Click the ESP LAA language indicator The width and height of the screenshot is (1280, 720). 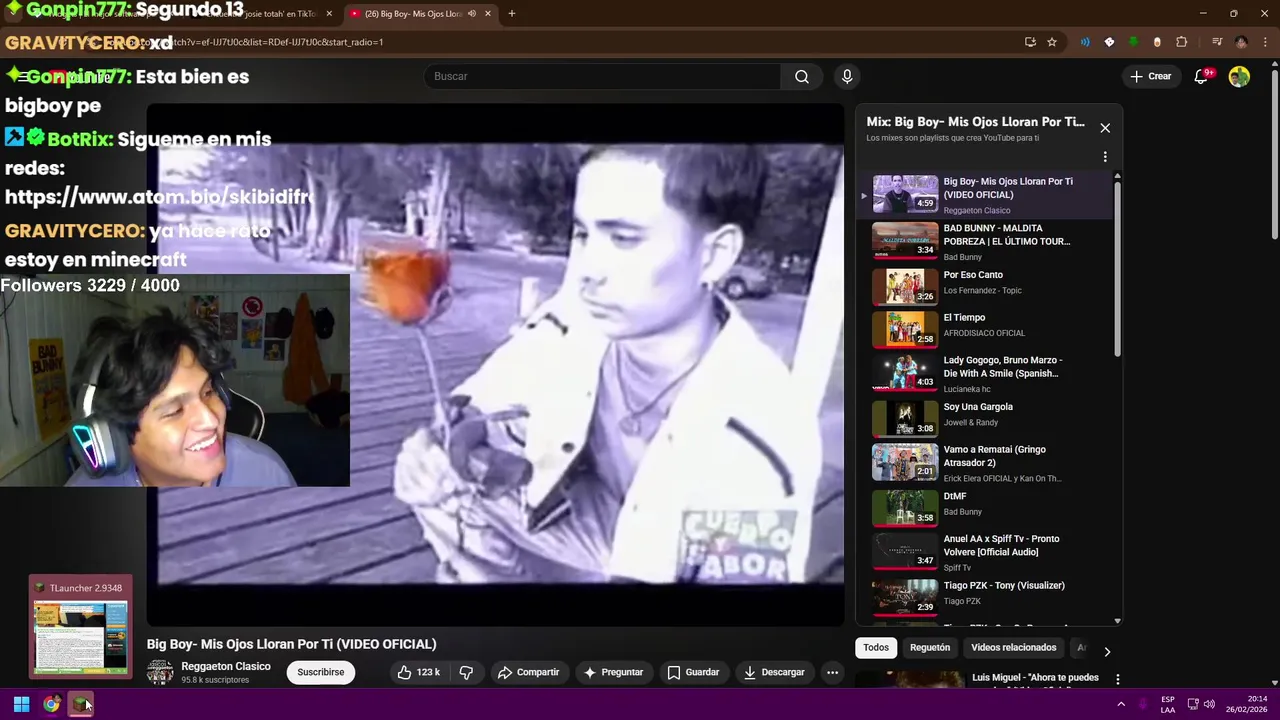click(1168, 704)
